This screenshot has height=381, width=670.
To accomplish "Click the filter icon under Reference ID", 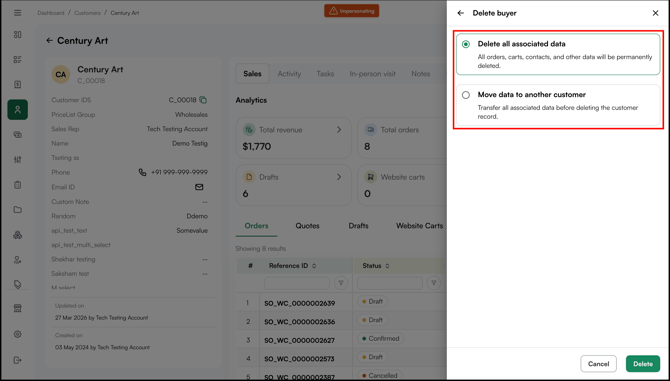I will click(x=341, y=283).
